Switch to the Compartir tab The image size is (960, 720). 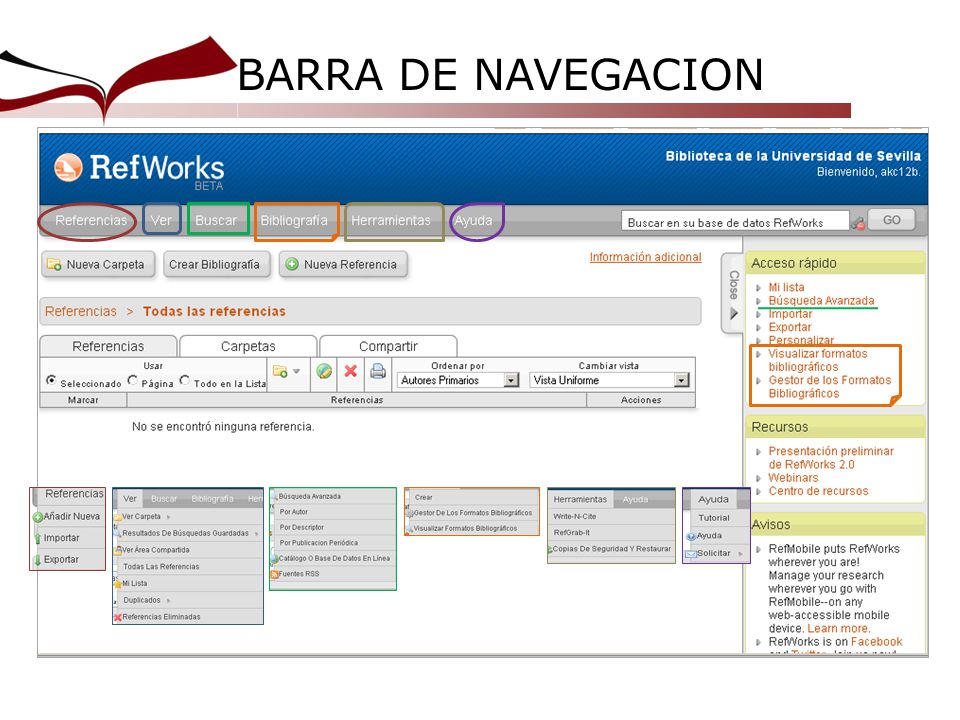pyautogui.click(x=388, y=346)
